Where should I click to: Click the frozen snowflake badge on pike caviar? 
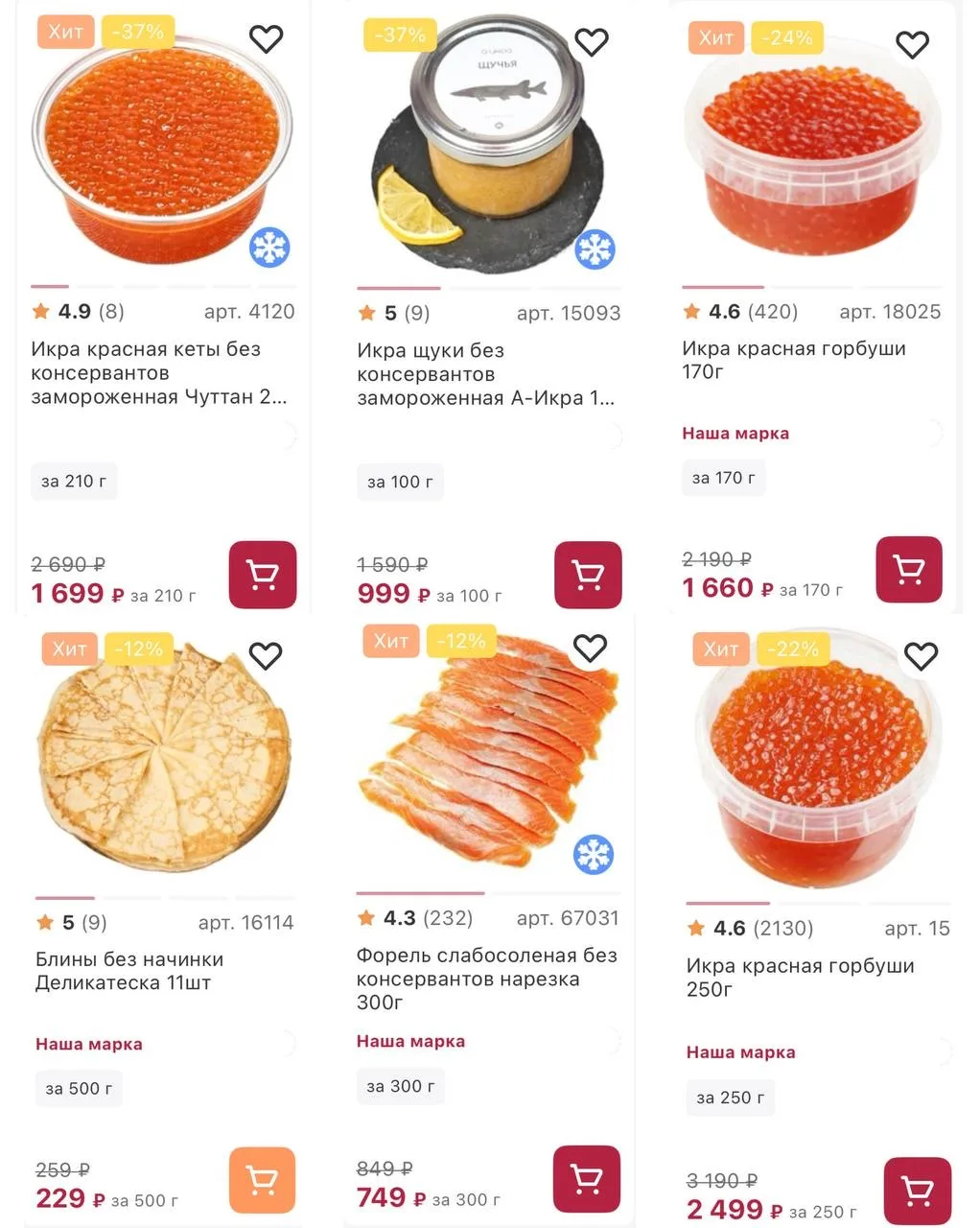(x=595, y=249)
